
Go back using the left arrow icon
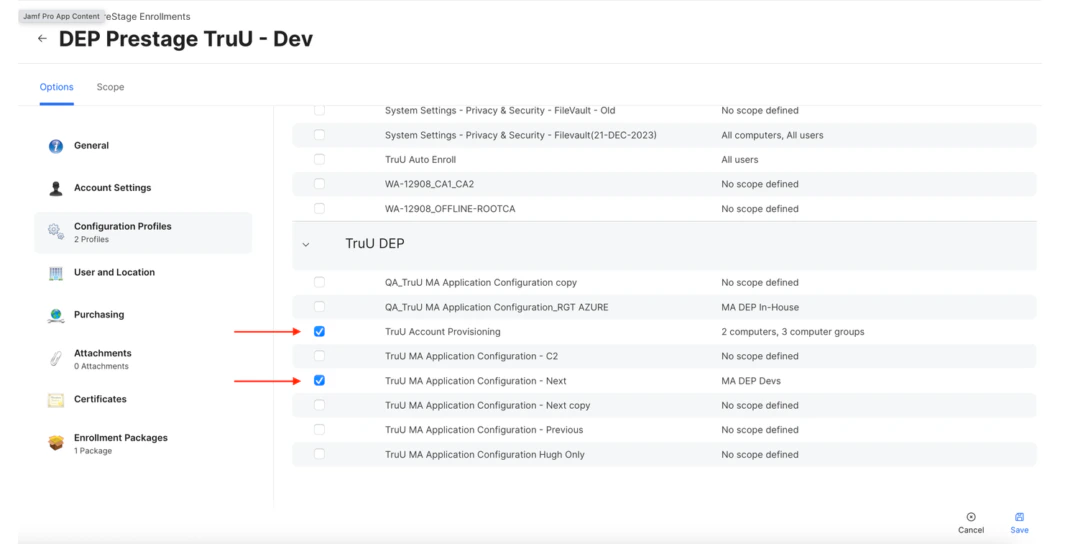click(x=42, y=39)
